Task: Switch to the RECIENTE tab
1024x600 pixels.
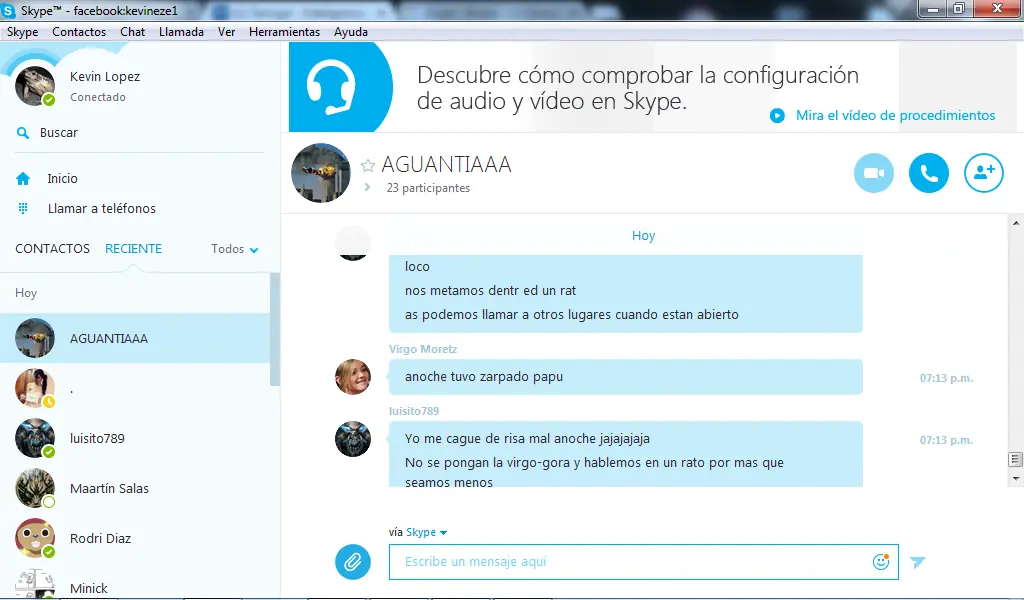Action: [133, 249]
